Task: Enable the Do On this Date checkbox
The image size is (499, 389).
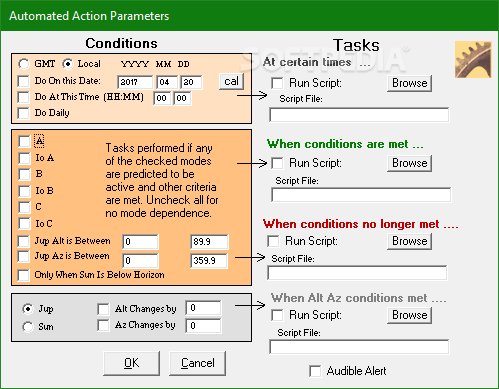Action: (23, 81)
